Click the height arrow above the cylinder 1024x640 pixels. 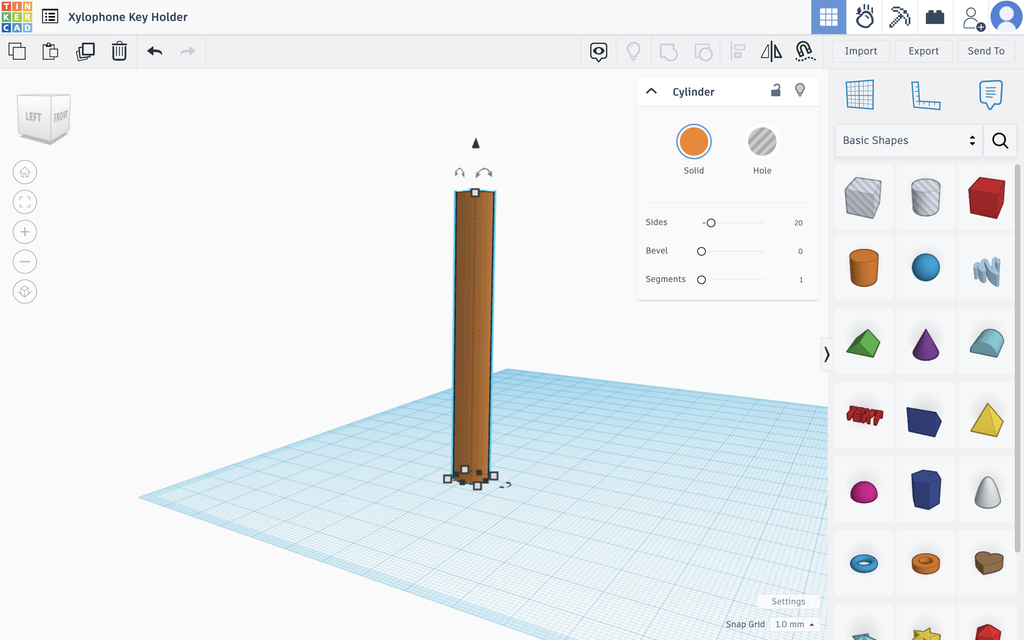pos(475,143)
